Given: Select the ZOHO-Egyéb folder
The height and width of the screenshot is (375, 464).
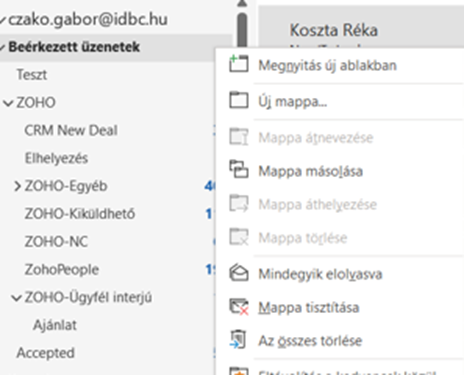Looking at the screenshot, I should click(x=66, y=186).
